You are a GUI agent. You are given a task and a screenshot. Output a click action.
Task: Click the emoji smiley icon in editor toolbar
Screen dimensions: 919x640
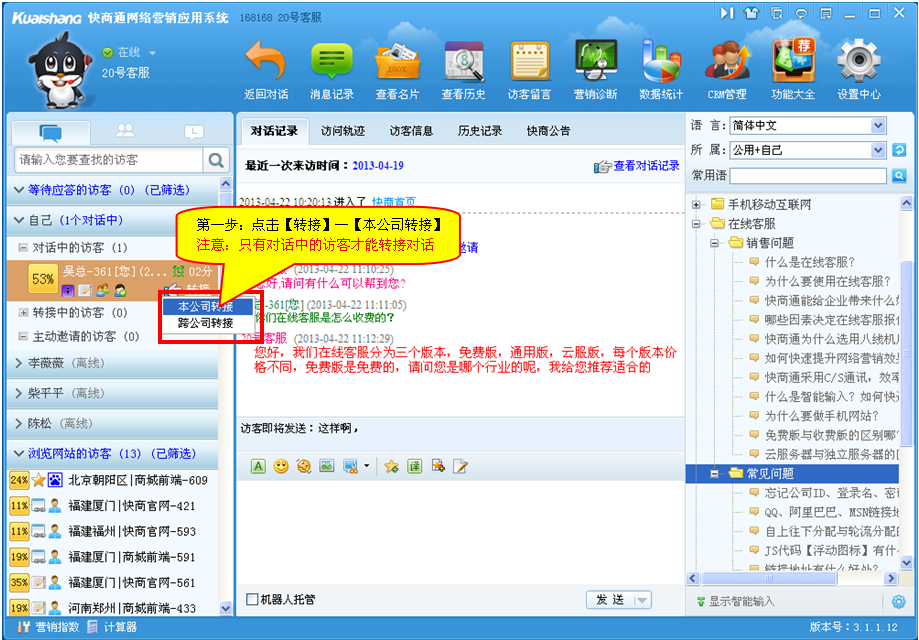[x=281, y=466]
